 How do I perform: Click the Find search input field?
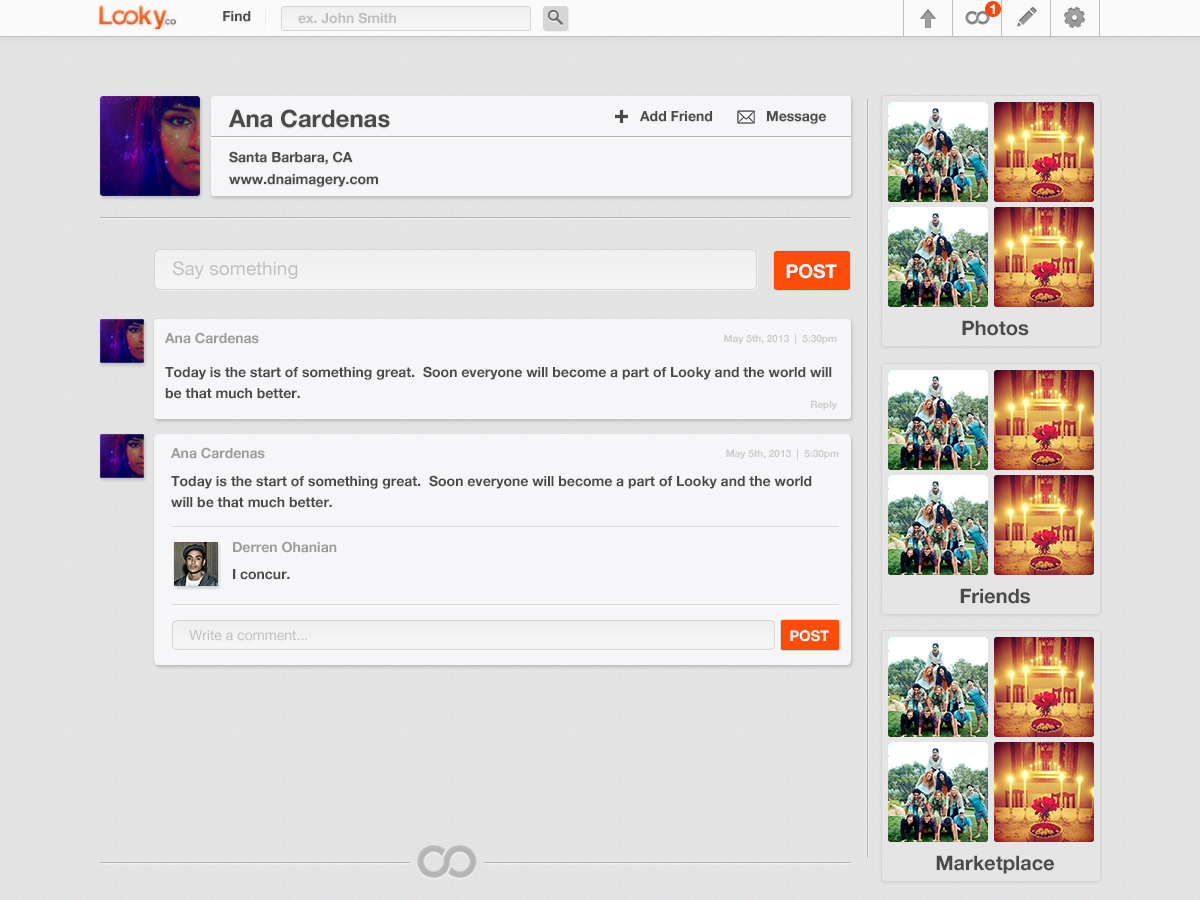(x=406, y=18)
